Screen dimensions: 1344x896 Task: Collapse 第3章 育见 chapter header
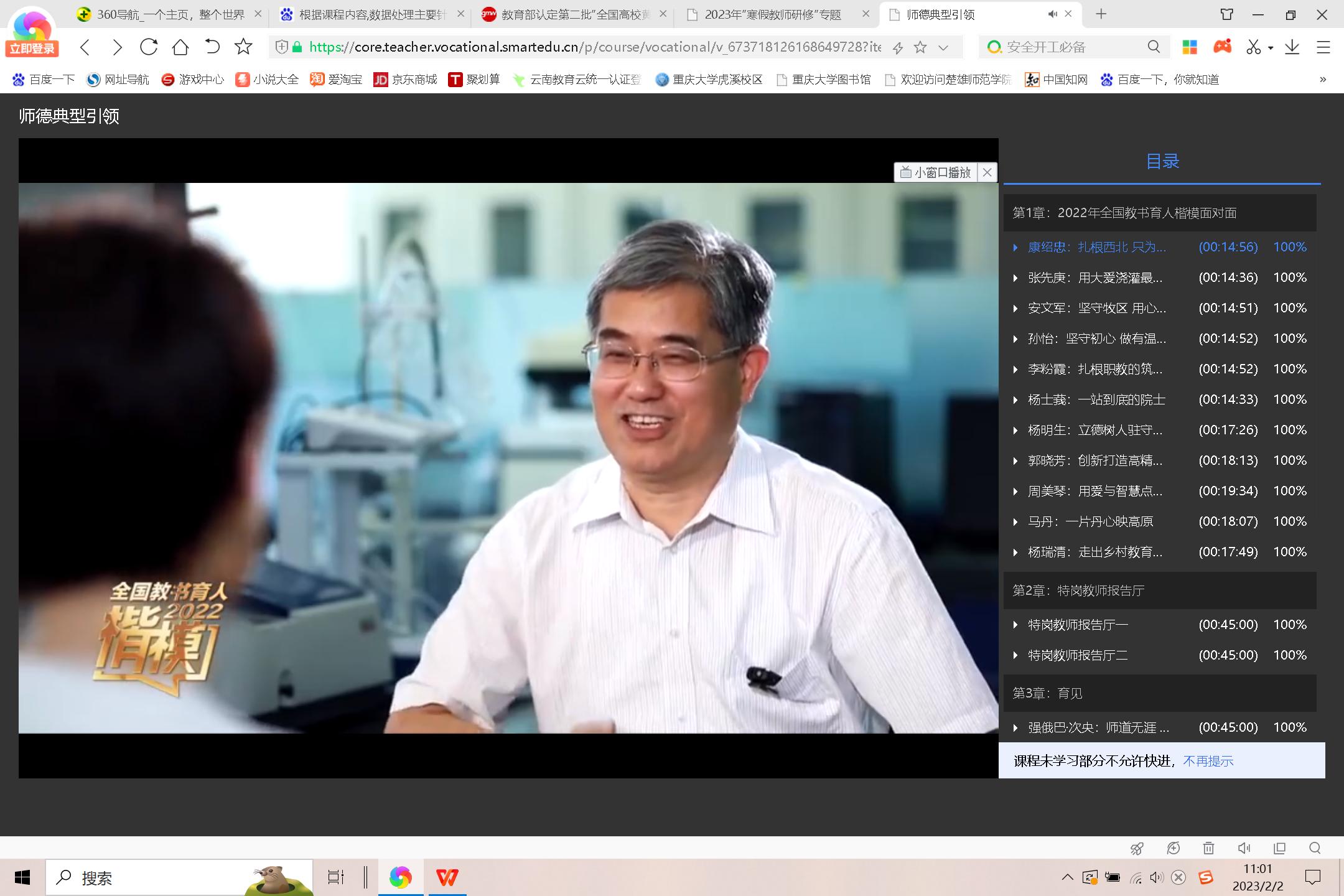(x=1160, y=693)
